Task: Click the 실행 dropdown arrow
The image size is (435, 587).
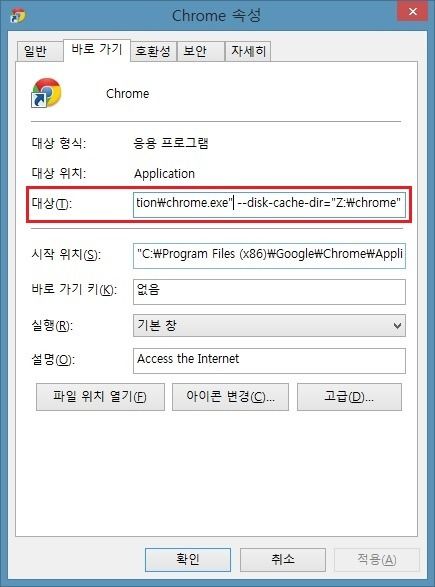Action: (397, 326)
